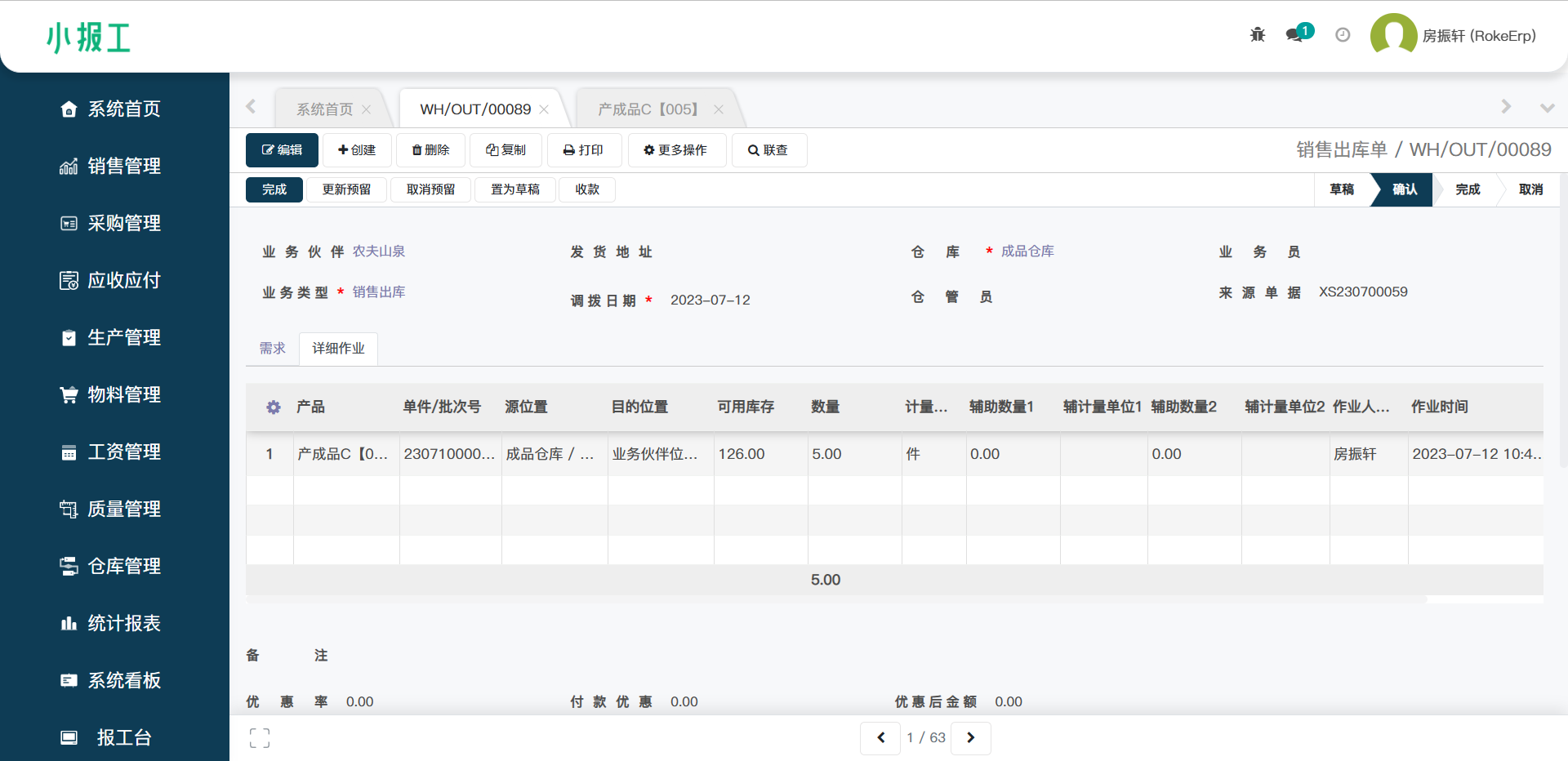The image size is (1568, 761).
Task: Open the 生产管理 sidebar menu
Action: [x=123, y=337]
